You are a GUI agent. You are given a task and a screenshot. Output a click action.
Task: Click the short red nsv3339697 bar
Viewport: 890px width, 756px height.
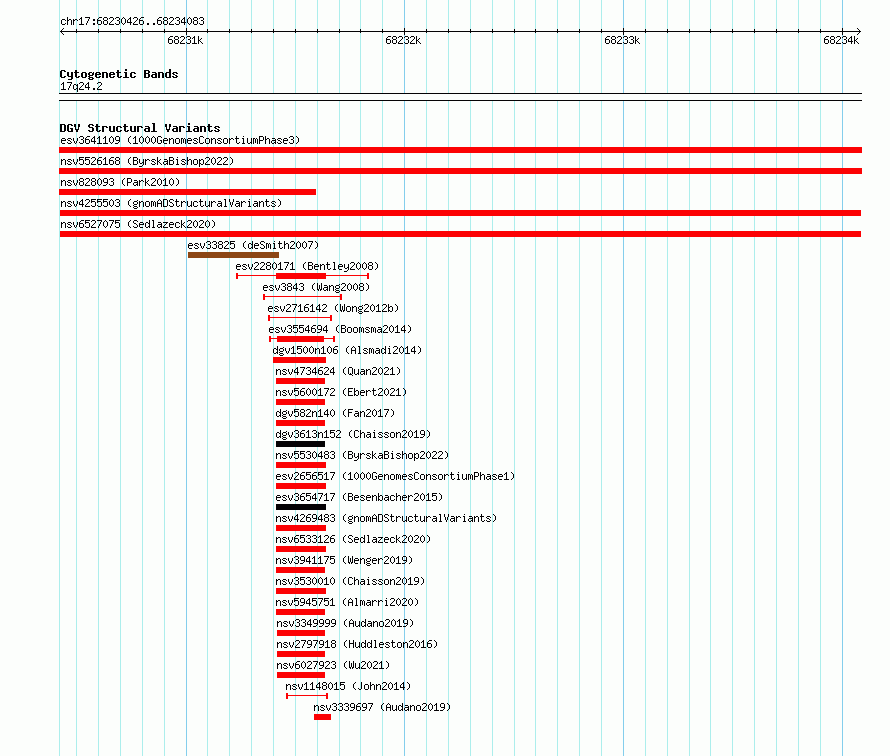[x=322, y=717]
